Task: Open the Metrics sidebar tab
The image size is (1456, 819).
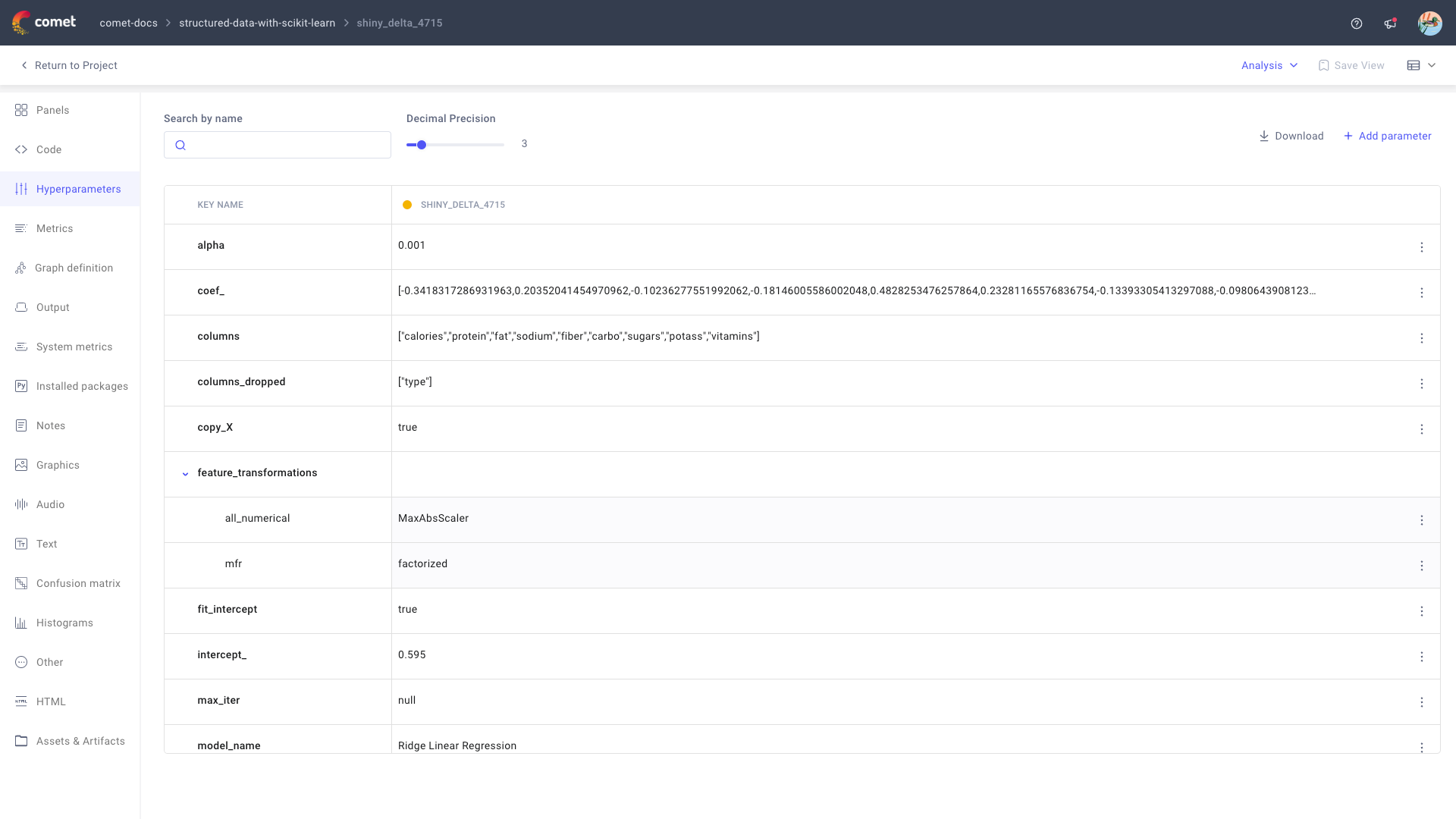Action: point(55,228)
